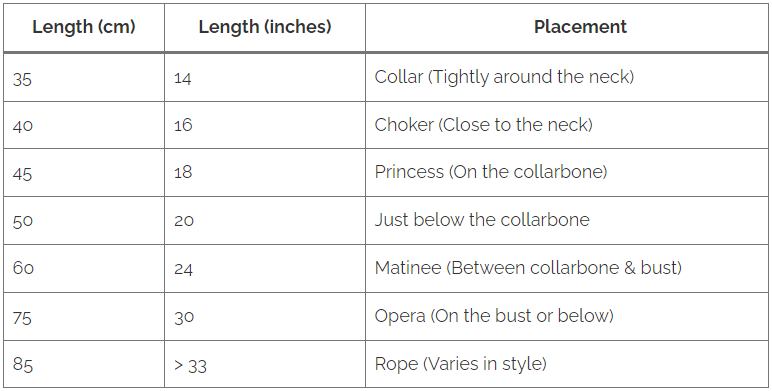Click the Placement column header
The width and height of the screenshot is (772, 391).
[567, 28]
